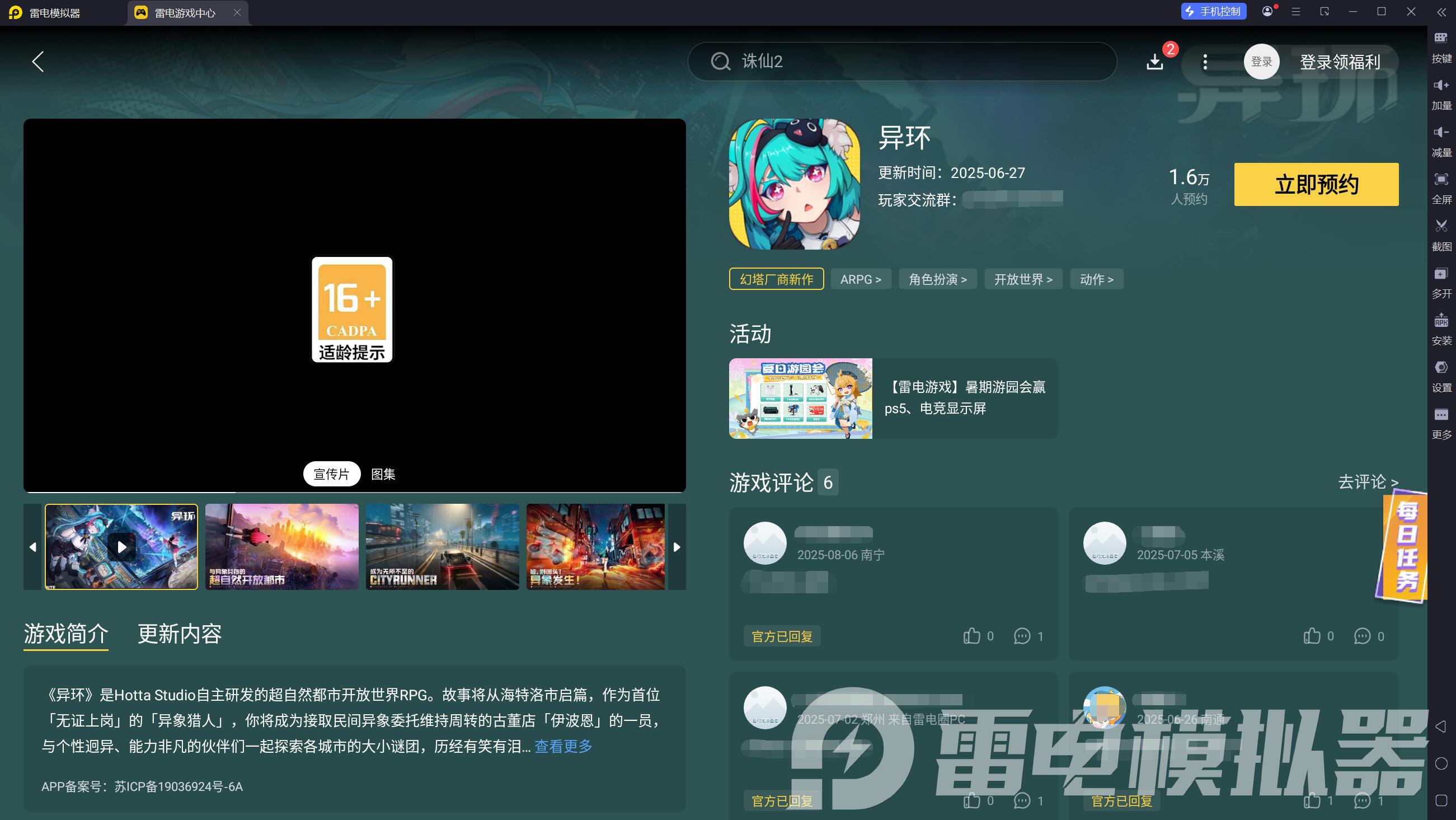The width and height of the screenshot is (1456, 820).
Task: Click the volume up (加量) sidebar icon
Action: (1441, 92)
